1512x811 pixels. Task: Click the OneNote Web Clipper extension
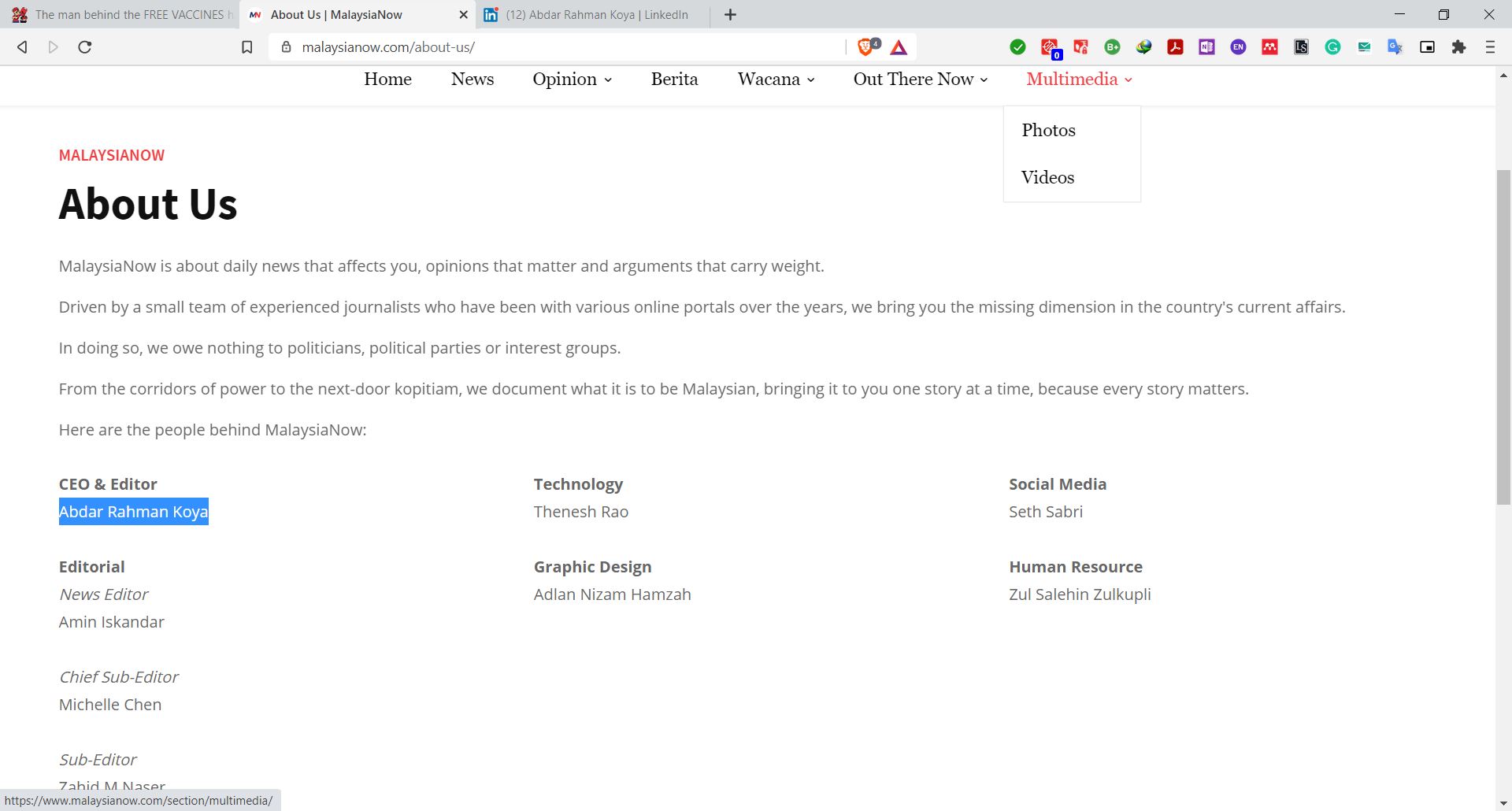pyautogui.click(x=1206, y=47)
